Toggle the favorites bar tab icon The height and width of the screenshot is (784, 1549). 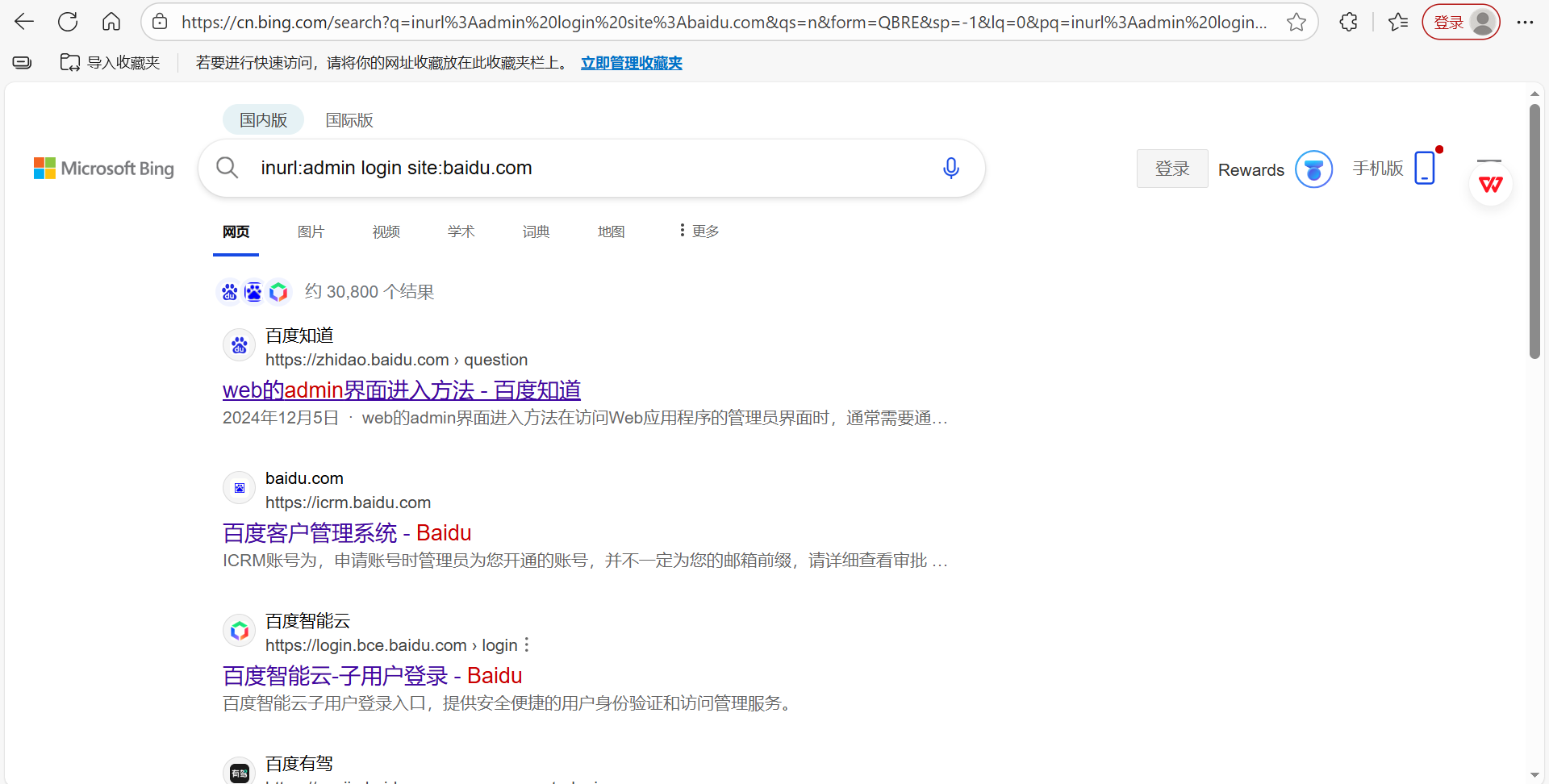(23, 62)
